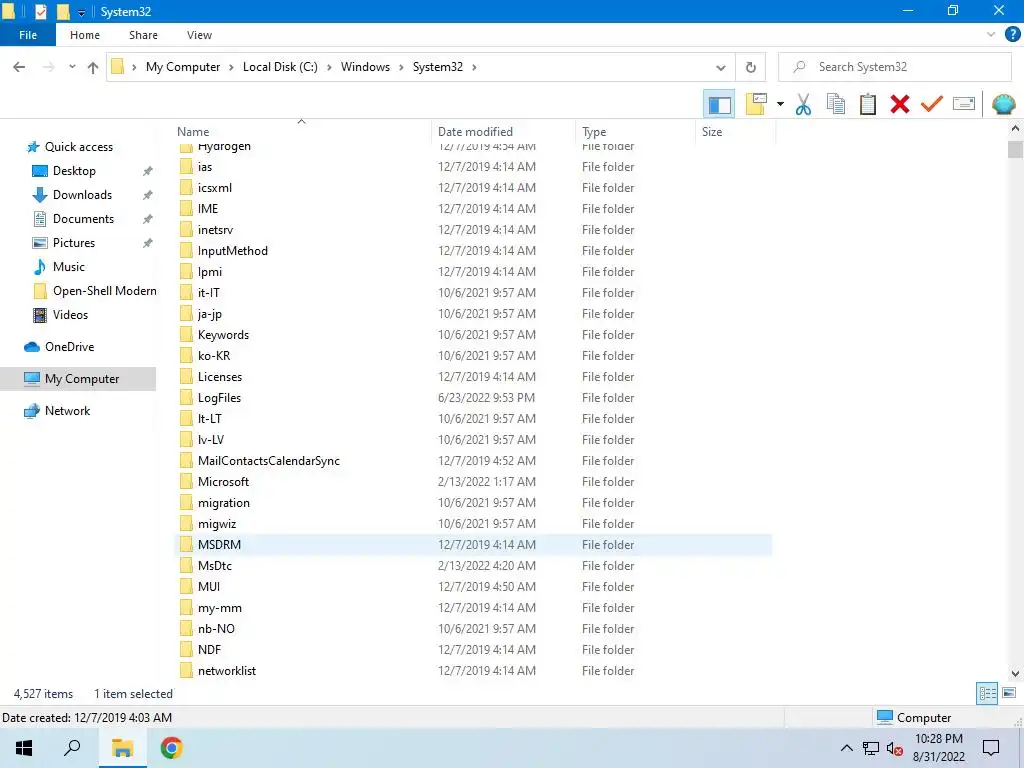Toggle the navigation pane toolbar button
This screenshot has height=768, width=1024.
(719, 104)
